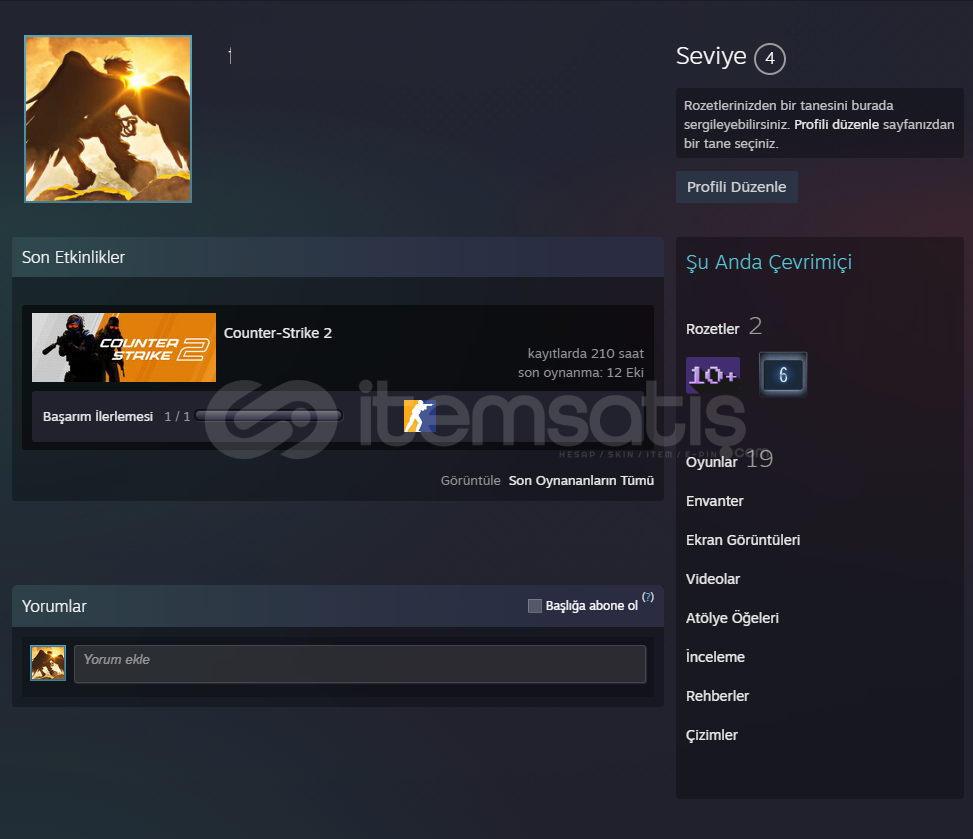Open Son Oynananların Tümü link
The image size is (973, 839).
click(x=581, y=480)
